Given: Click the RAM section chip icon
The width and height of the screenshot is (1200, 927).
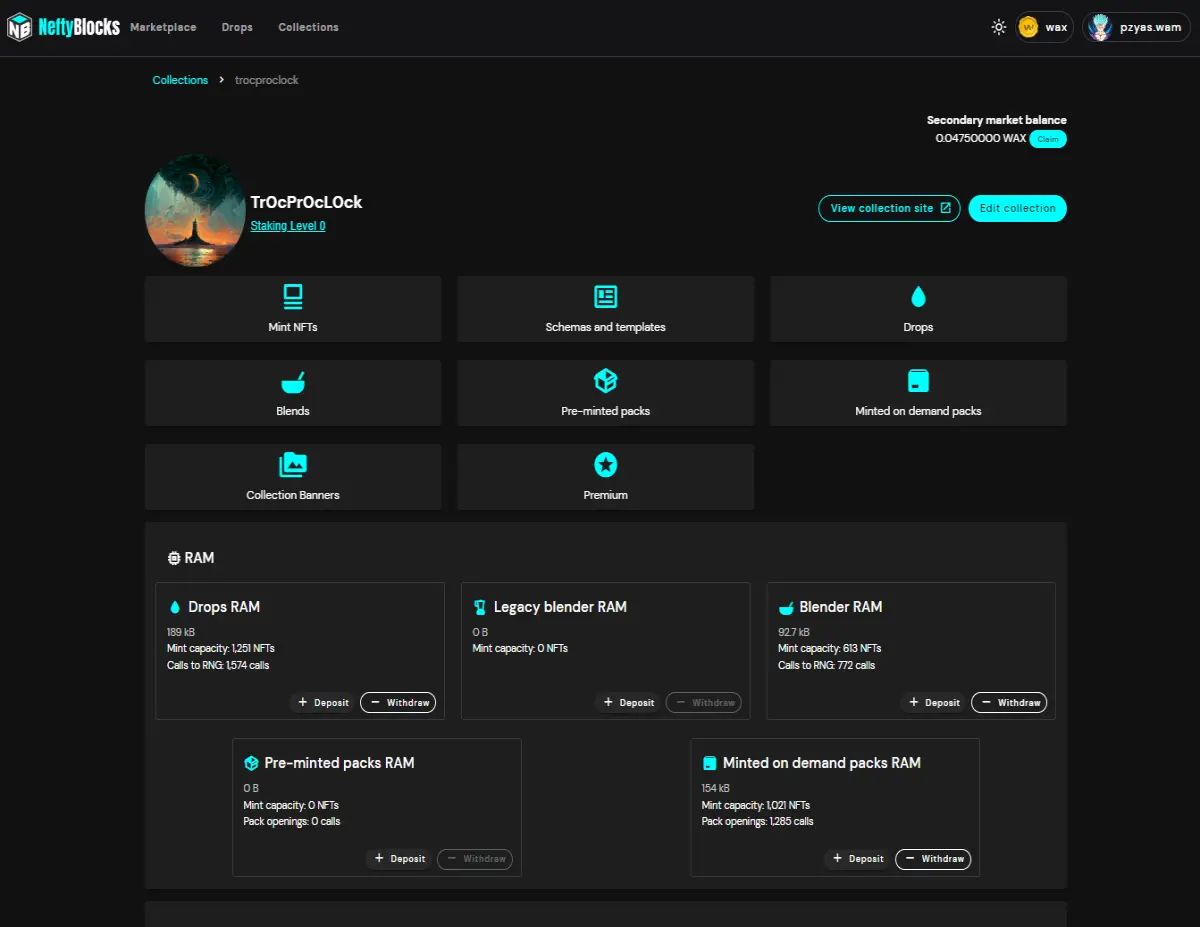Looking at the screenshot, I should (x=174, y=558).
